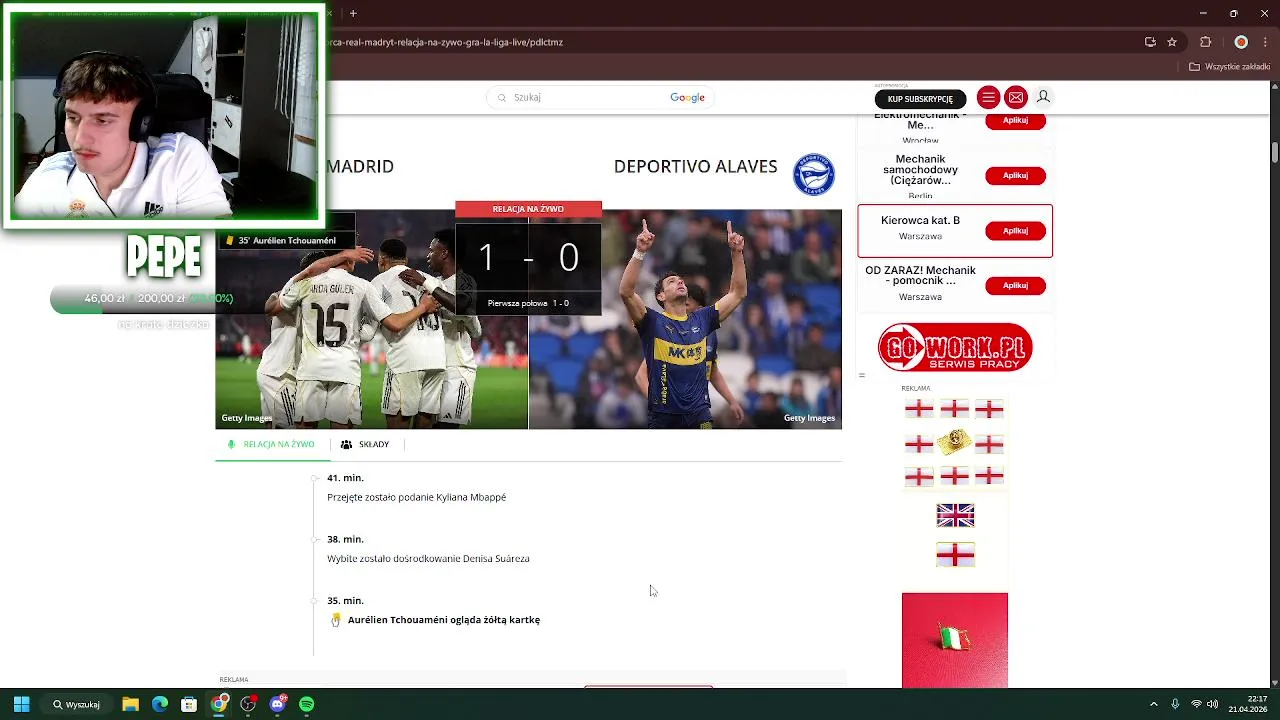Click the yellow card icon at 35. min.

336,620
